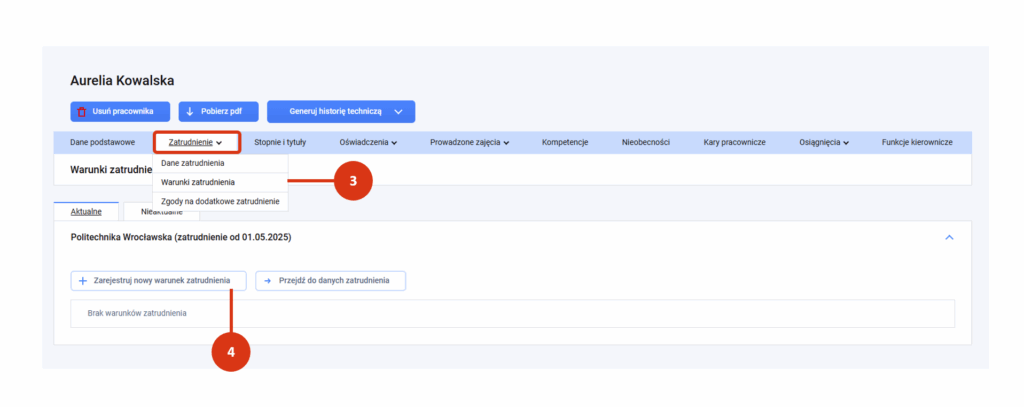Click the Pobierz pdf button
The height and width of the screenshot is (407, 1024).
(x=219, y=112)
